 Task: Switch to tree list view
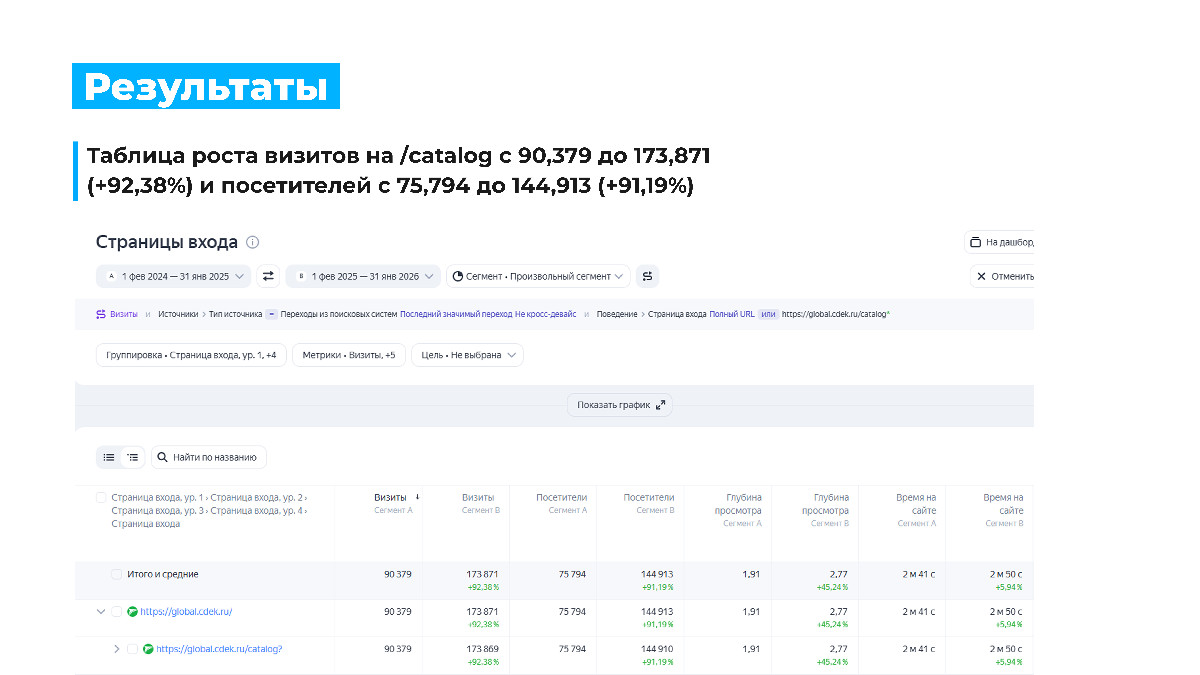[133, 457]
